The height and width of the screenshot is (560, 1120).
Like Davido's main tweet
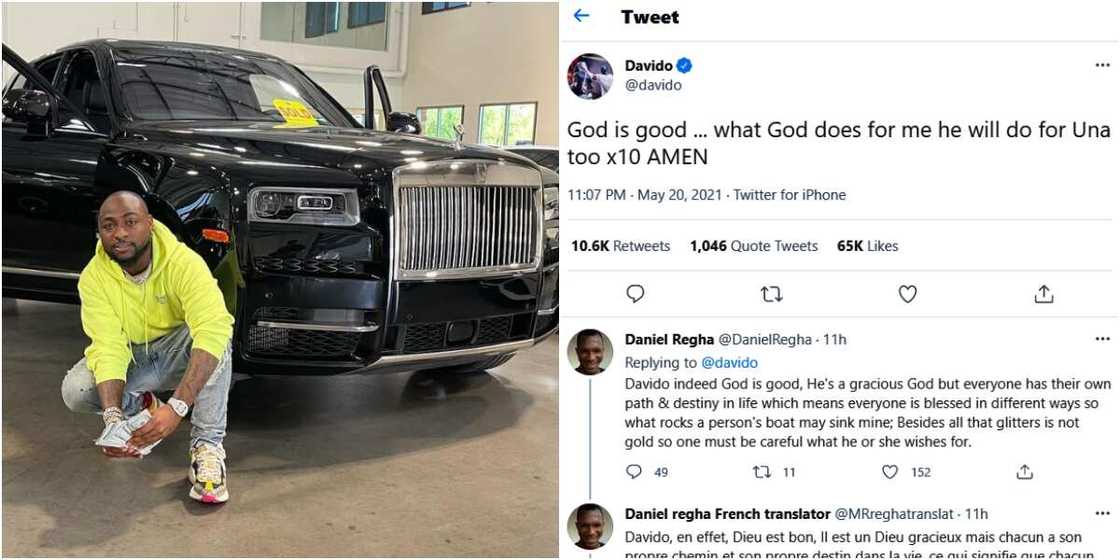click(x=907, y=294)
